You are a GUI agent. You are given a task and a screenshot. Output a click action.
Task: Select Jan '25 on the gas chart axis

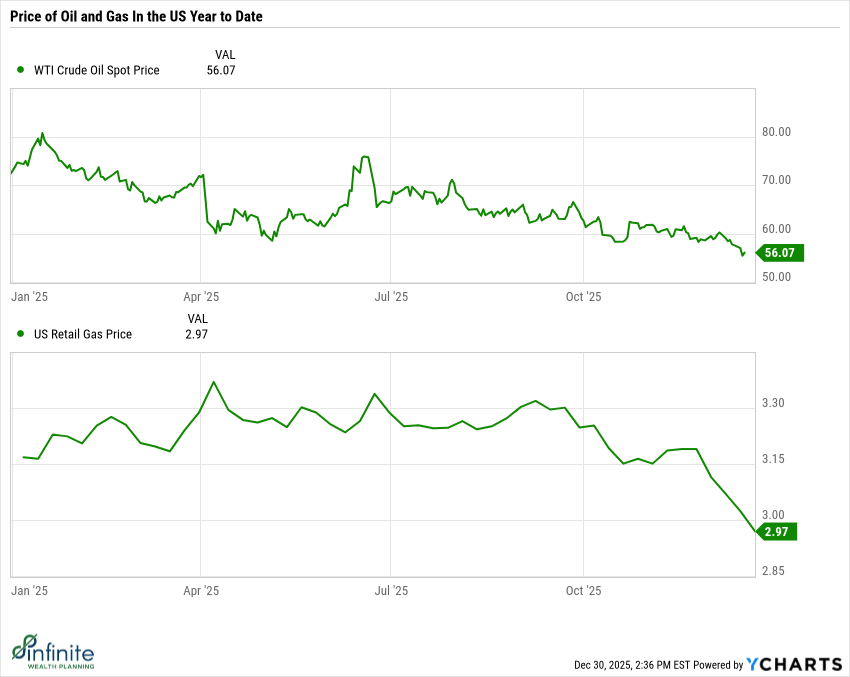[x=29, y=591]
